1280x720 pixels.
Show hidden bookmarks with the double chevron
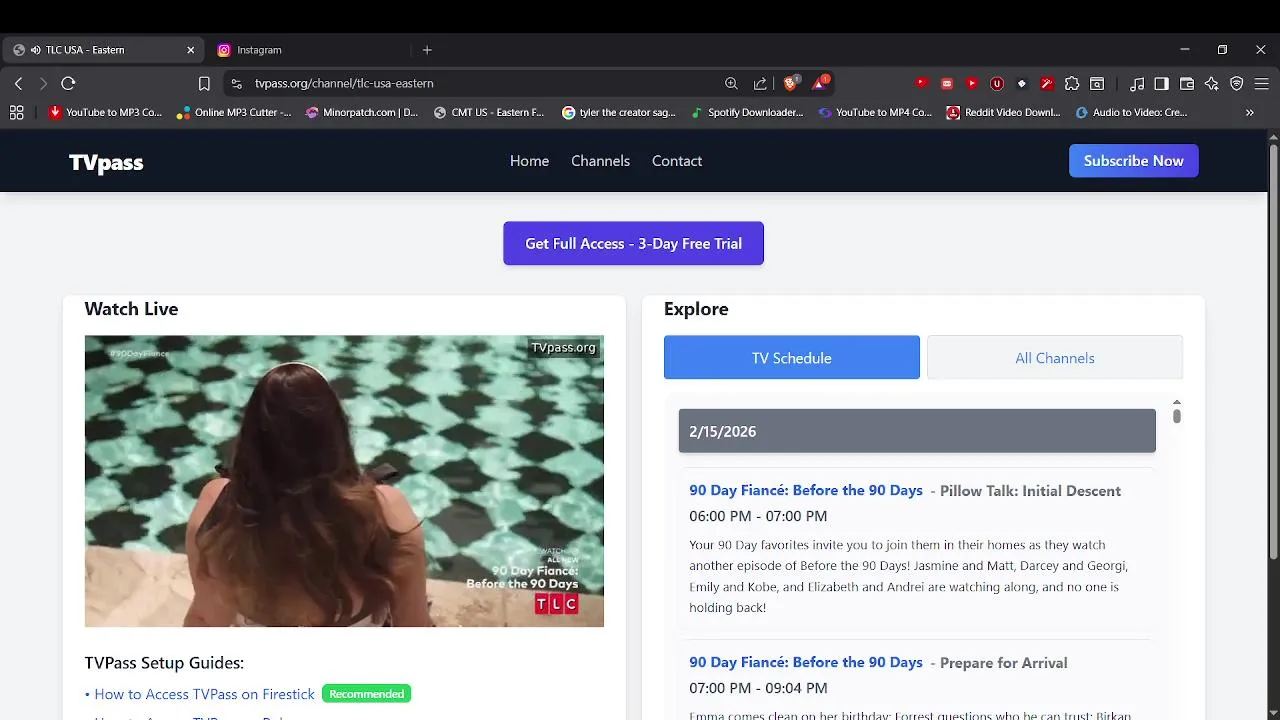[1249, 113]
